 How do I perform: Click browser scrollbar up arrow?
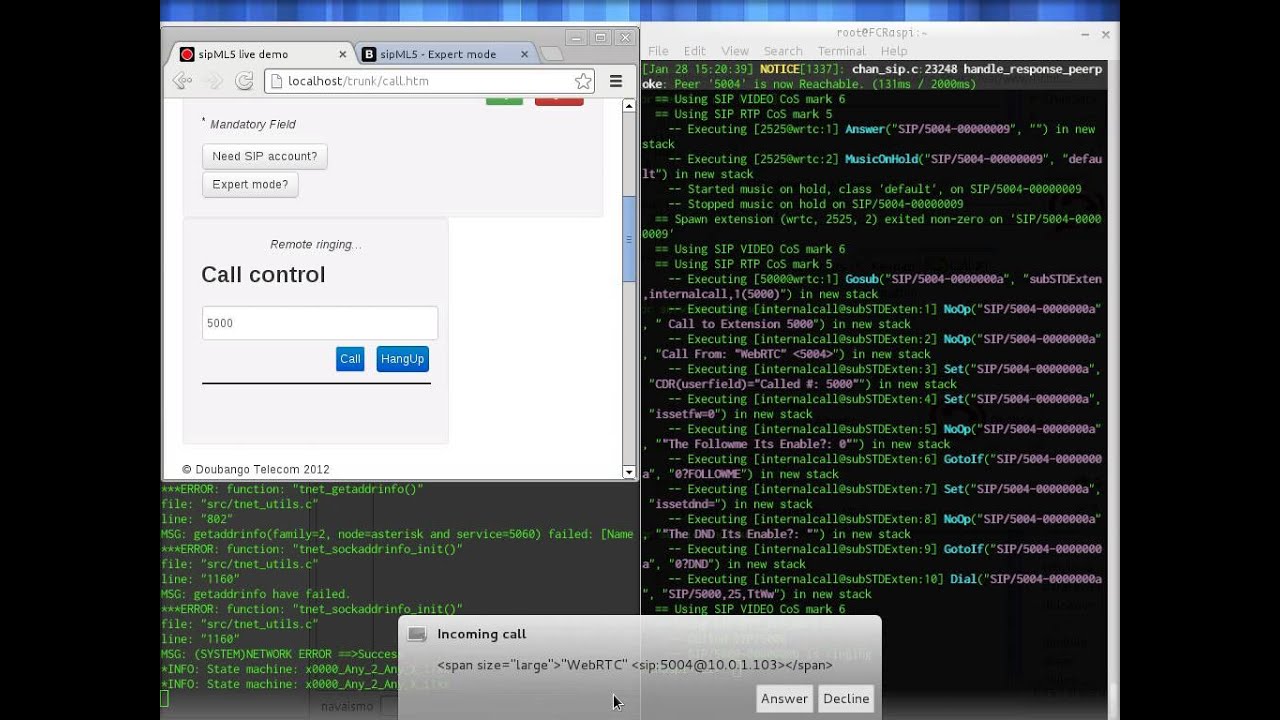[x=629, y=106]
